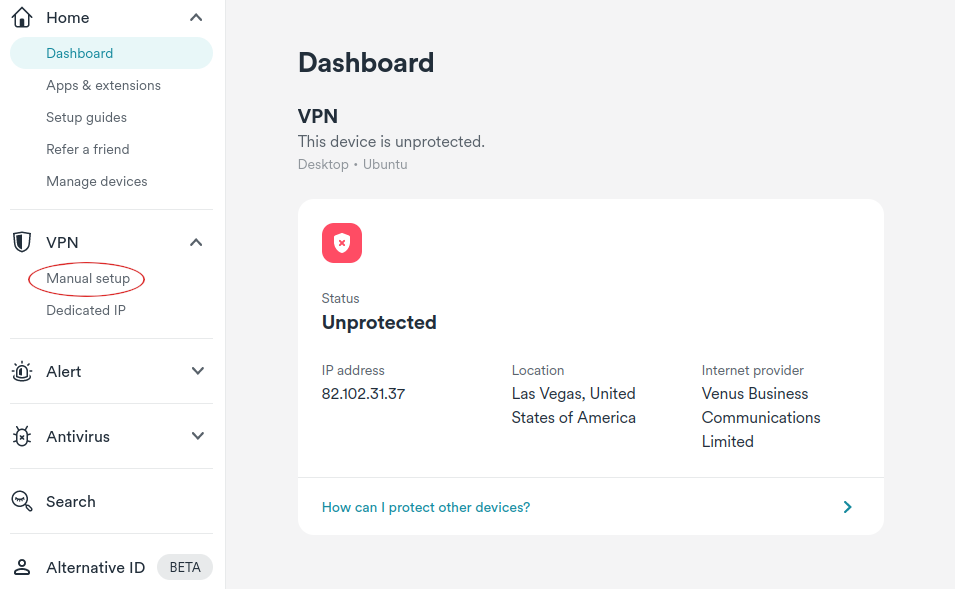Select Dashboard in the sidebar
This screenshot has height=589, width=963.
coord(80,53)
